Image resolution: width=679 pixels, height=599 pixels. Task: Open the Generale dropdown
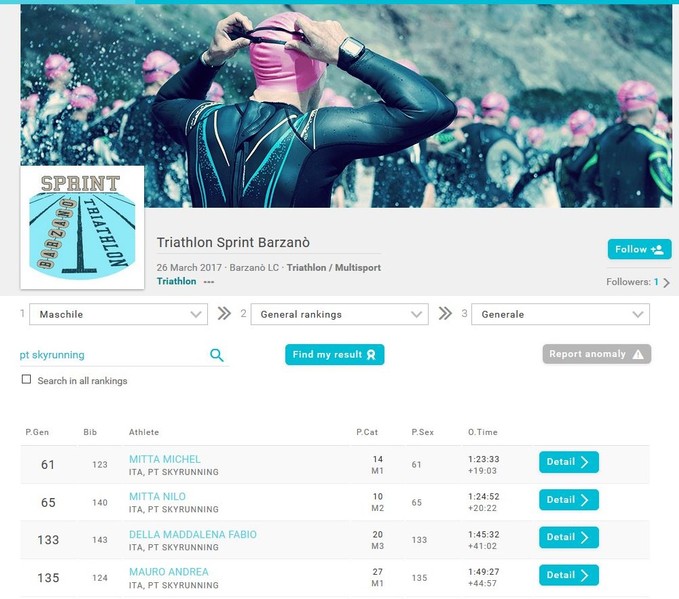560,314
